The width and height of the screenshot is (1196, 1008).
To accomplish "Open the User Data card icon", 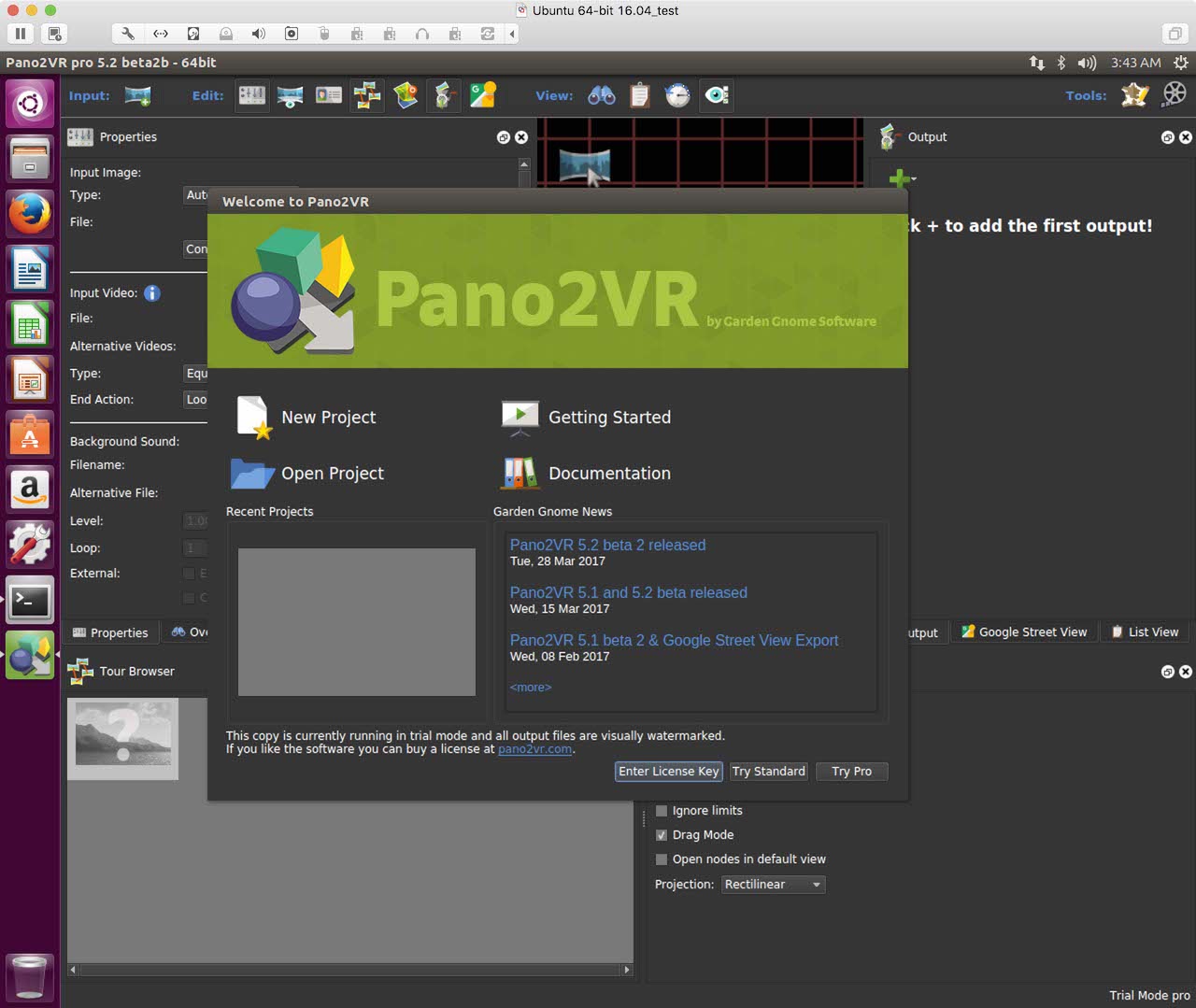I will (x=328, y=95).
